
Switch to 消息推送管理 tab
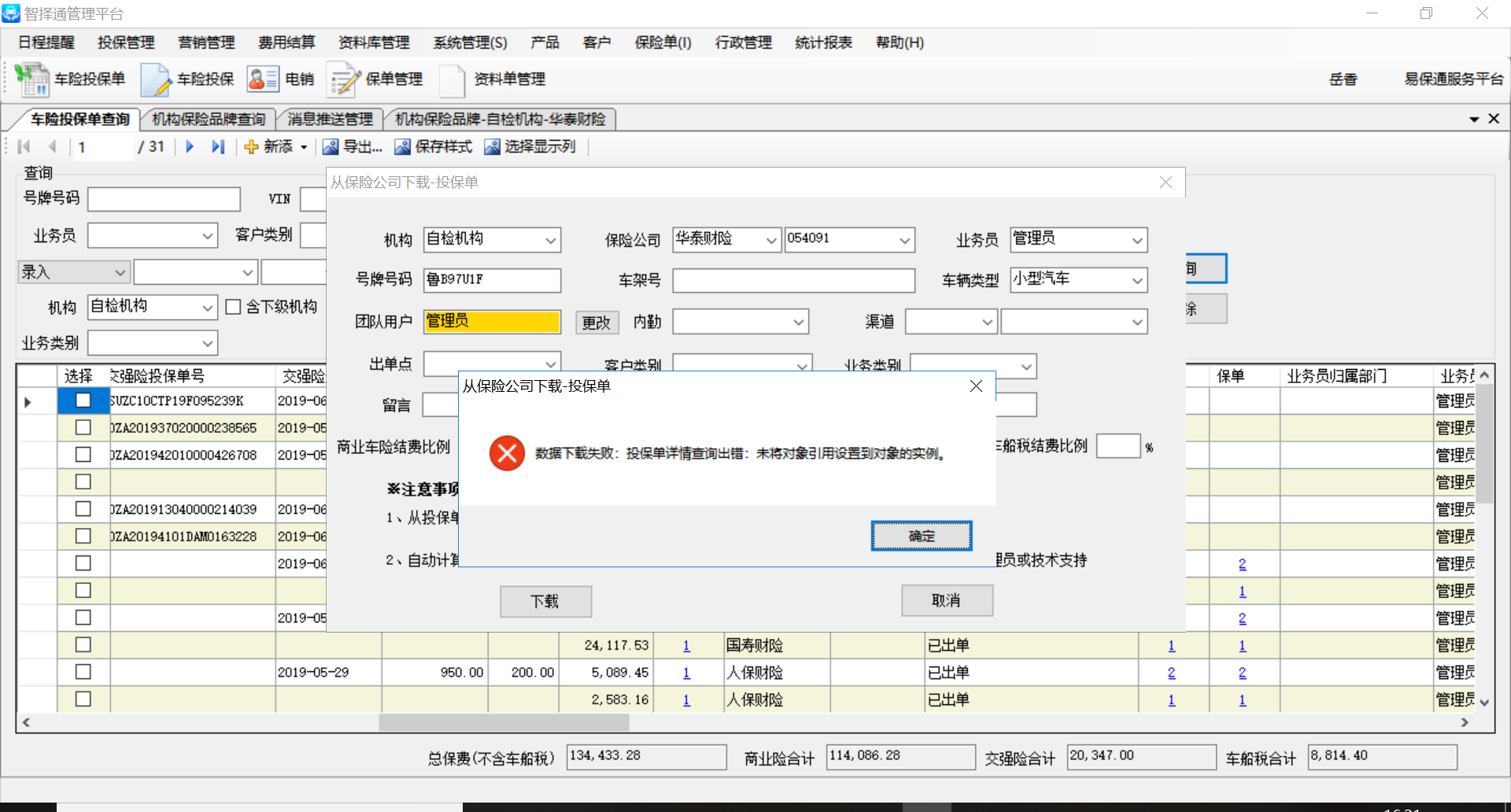[330, 120]
